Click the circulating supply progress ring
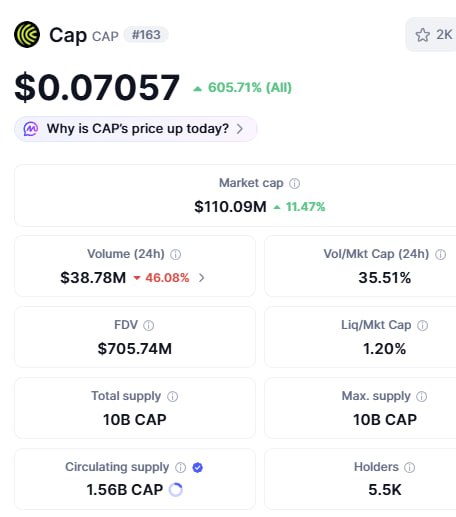Screen dimensions: 456x517 tap(176, 490)
